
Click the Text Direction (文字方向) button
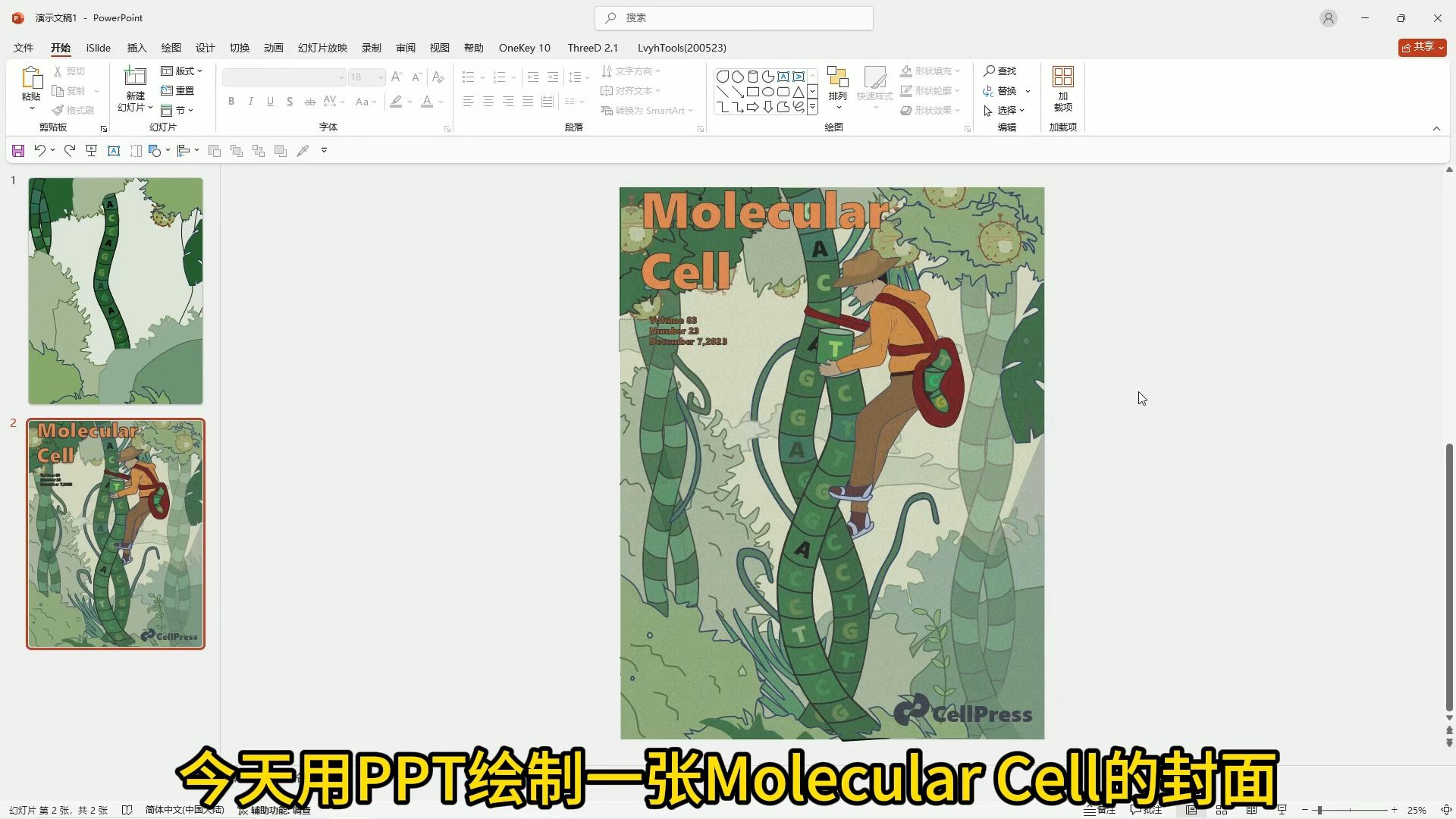click(x=631, y=71)
